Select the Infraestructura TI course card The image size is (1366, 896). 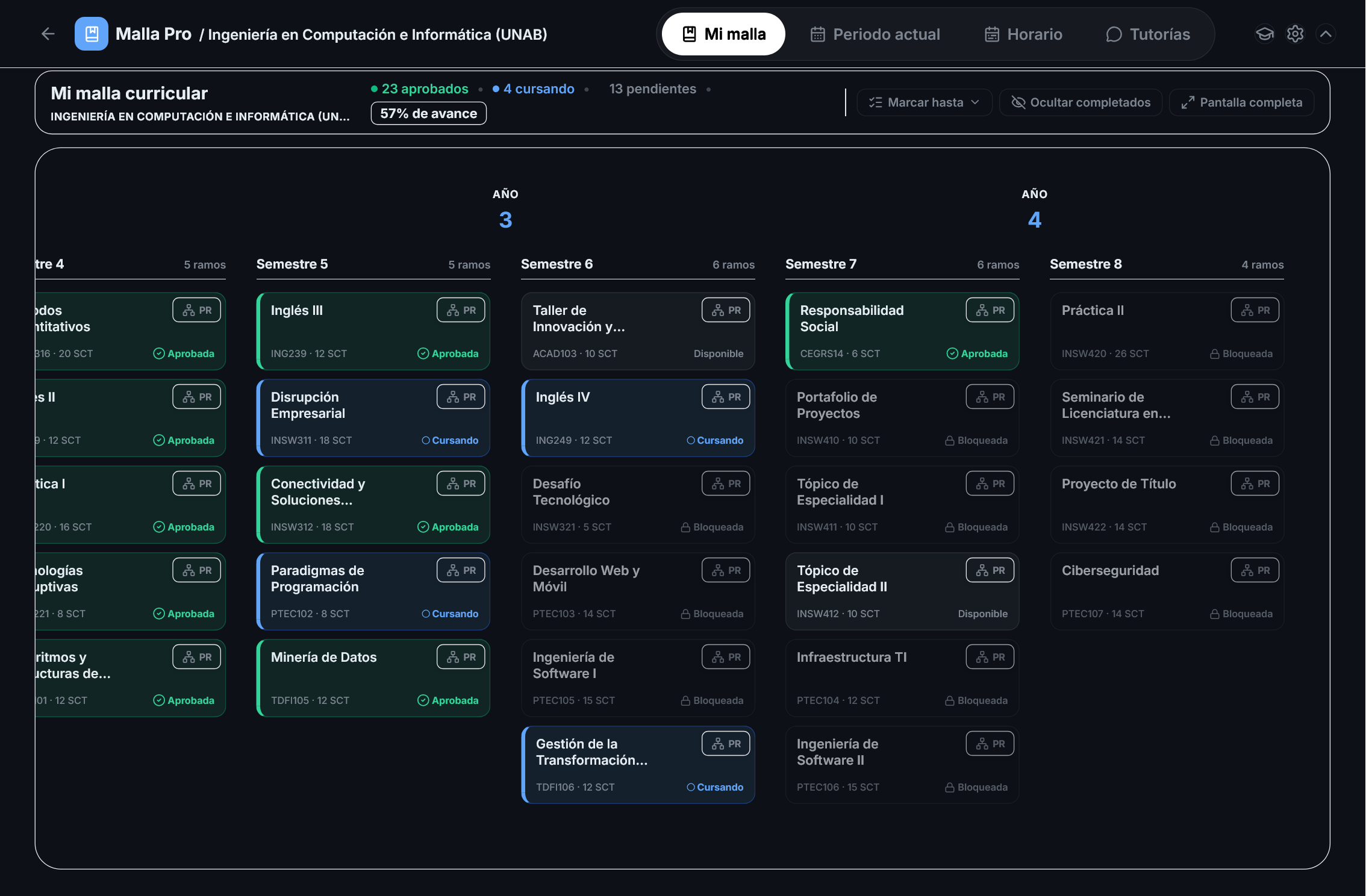click(902, 678)
